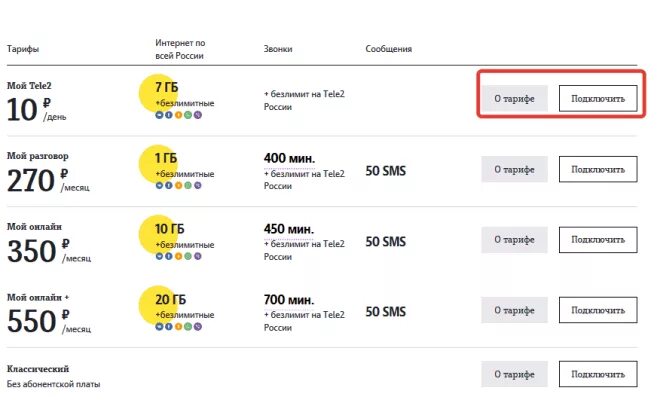Click the WhatsApp icon in Мой разговор row
660x403 pixels.
[x=189, y=185]
